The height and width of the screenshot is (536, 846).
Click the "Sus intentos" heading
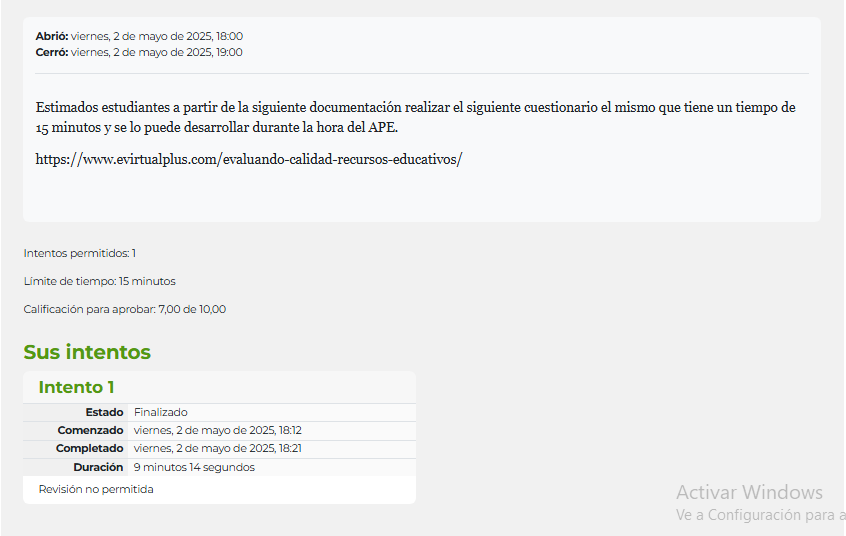click(87, 352)
